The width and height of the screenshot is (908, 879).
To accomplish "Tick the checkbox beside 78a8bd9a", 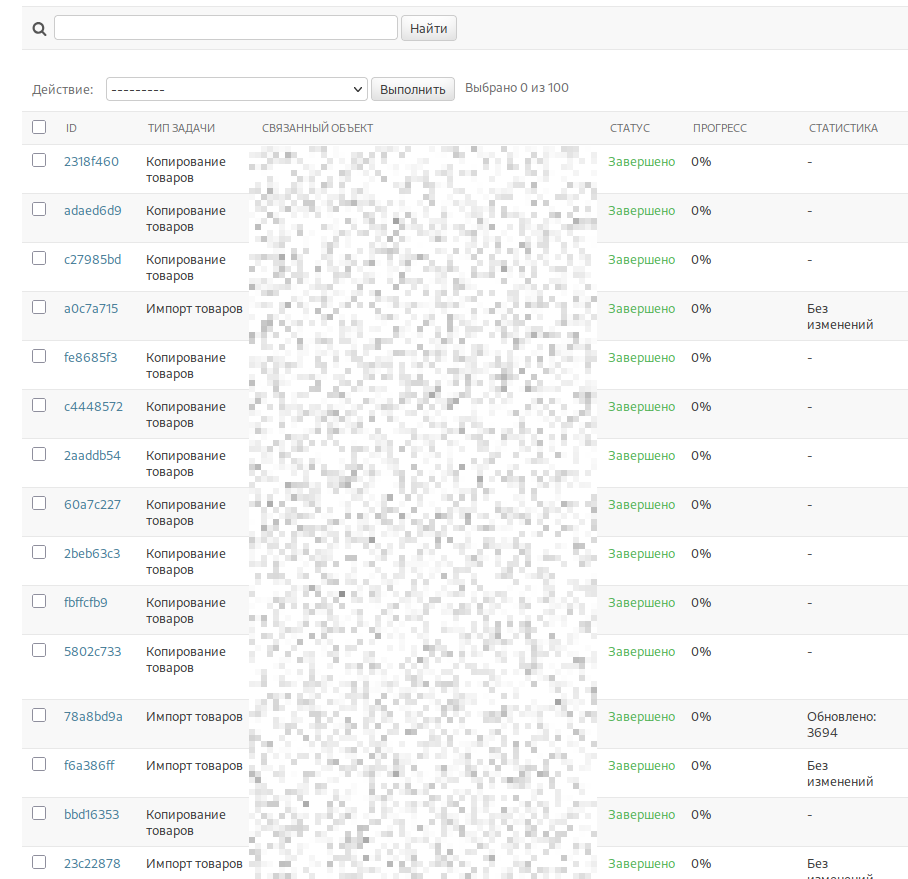I will pyautogui.click(x=39, y=715).
